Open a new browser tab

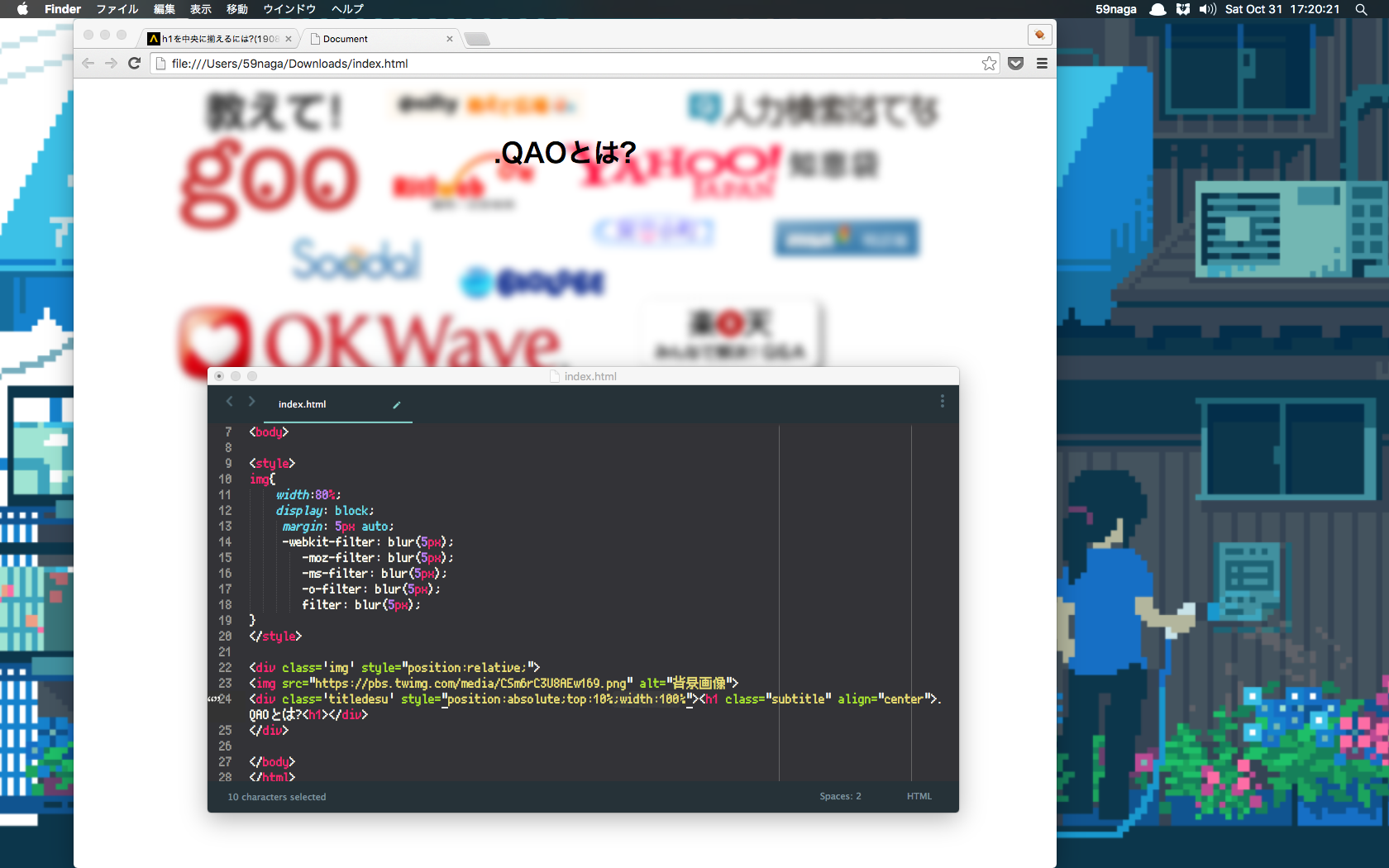pyautogui.click(x=477, y=39)
